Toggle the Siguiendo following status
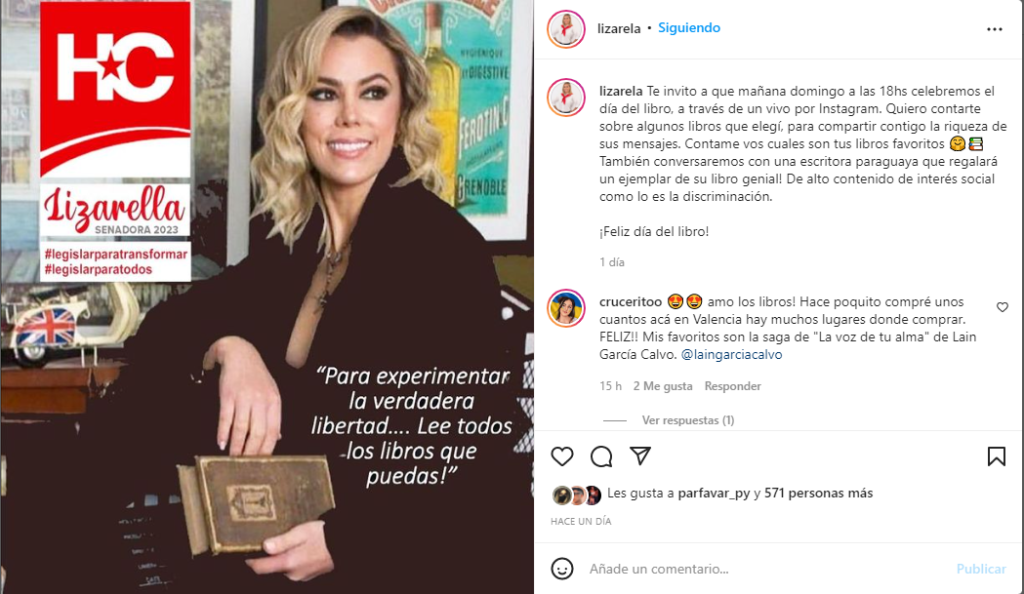 click(689, 28)
